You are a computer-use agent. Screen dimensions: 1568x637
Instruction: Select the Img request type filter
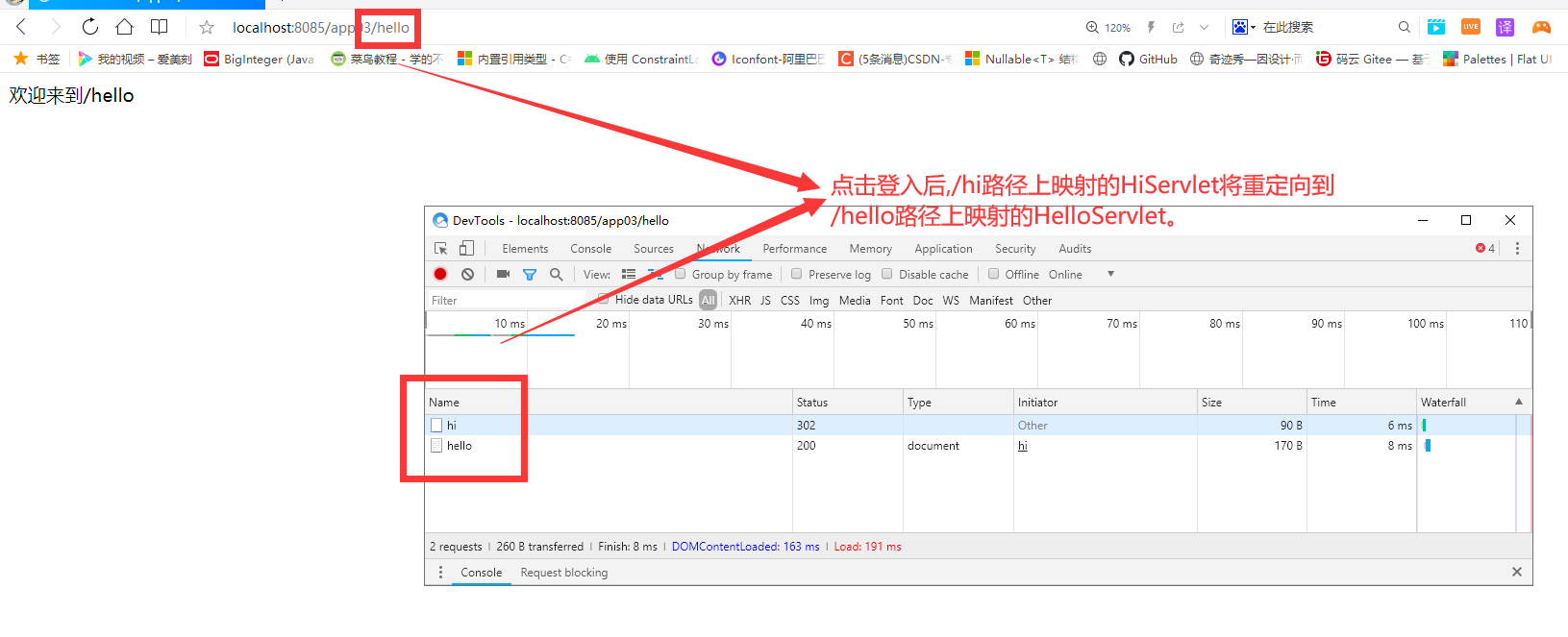coord(818,300)
